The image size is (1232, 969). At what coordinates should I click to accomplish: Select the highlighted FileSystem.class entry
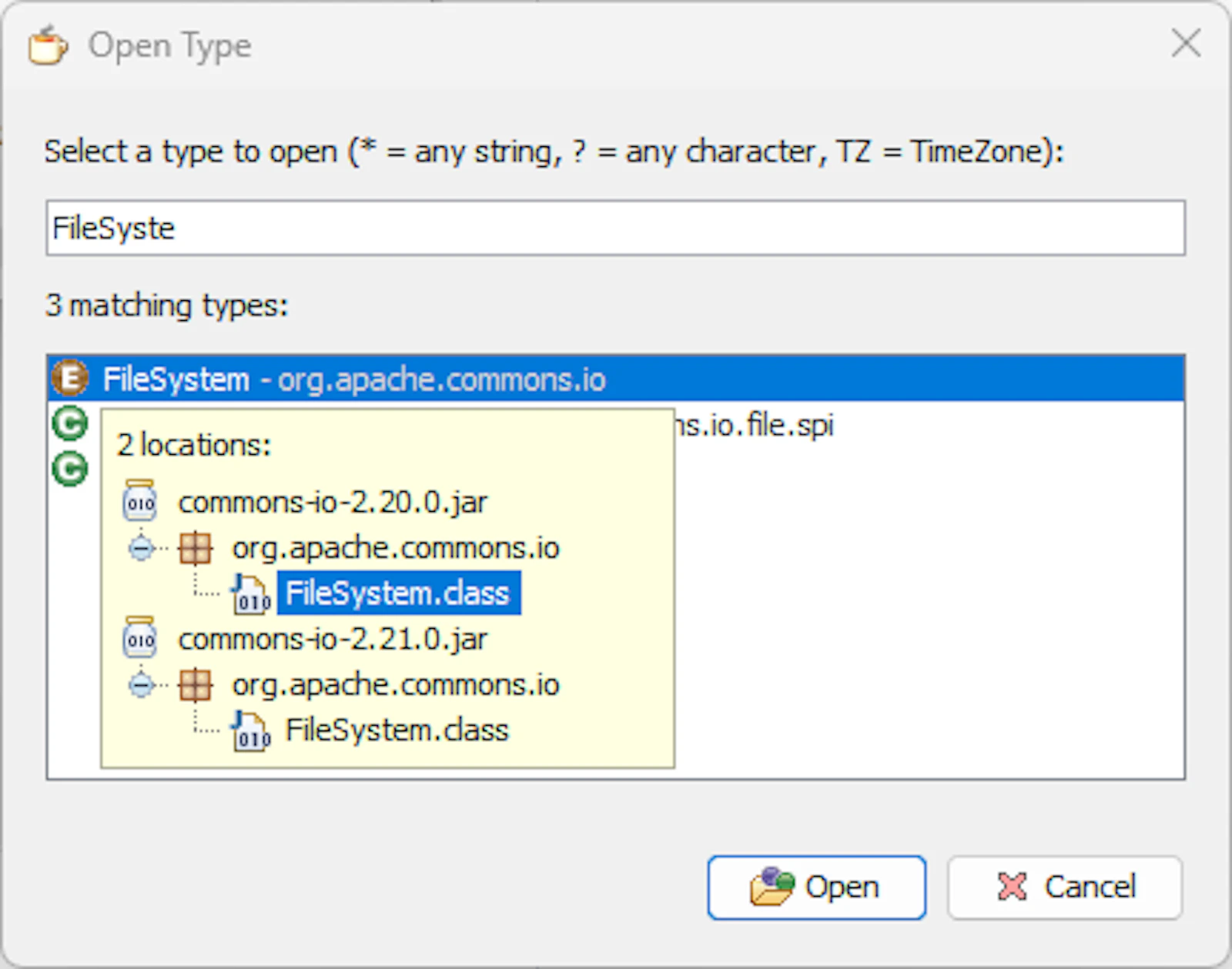point(399,593)
